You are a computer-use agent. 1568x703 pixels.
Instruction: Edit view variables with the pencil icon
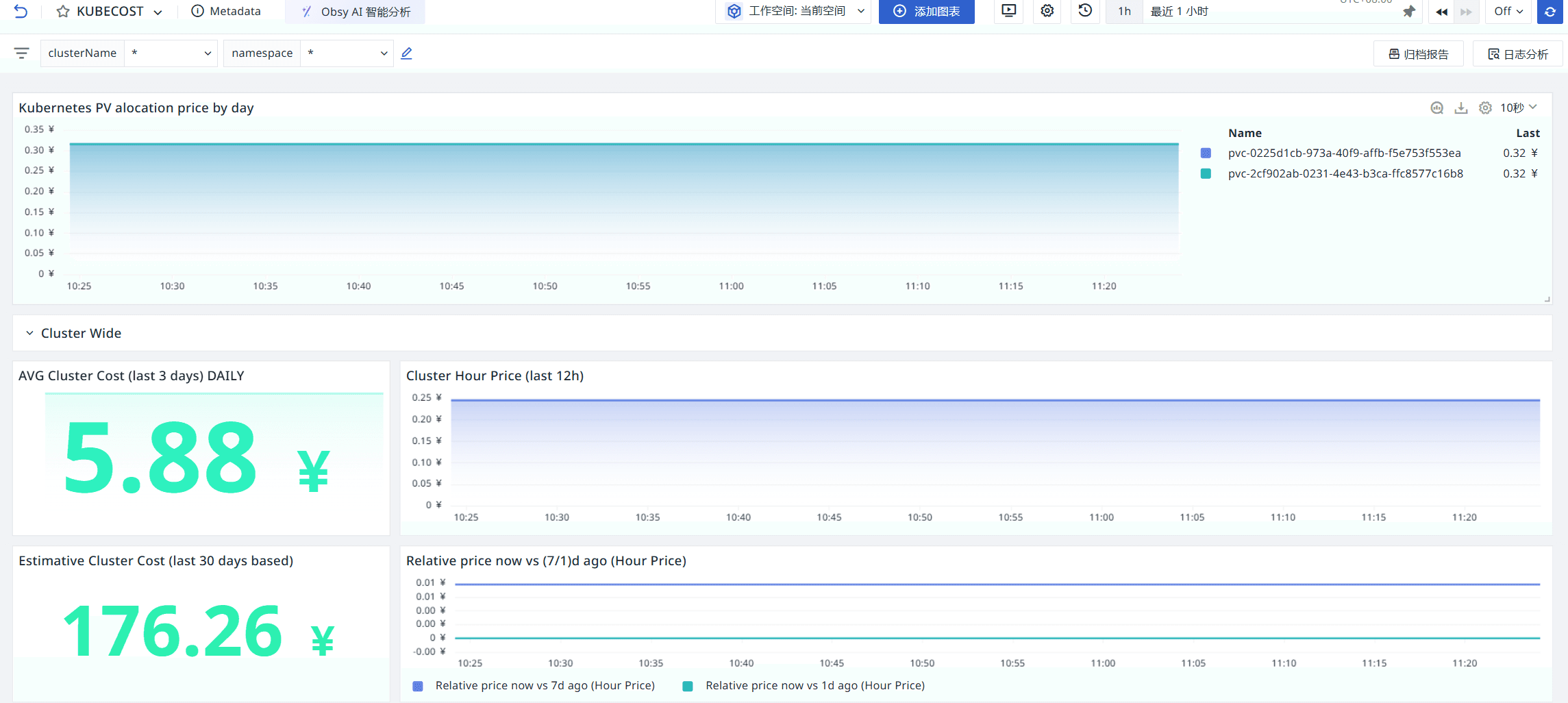tap(406, 53)
